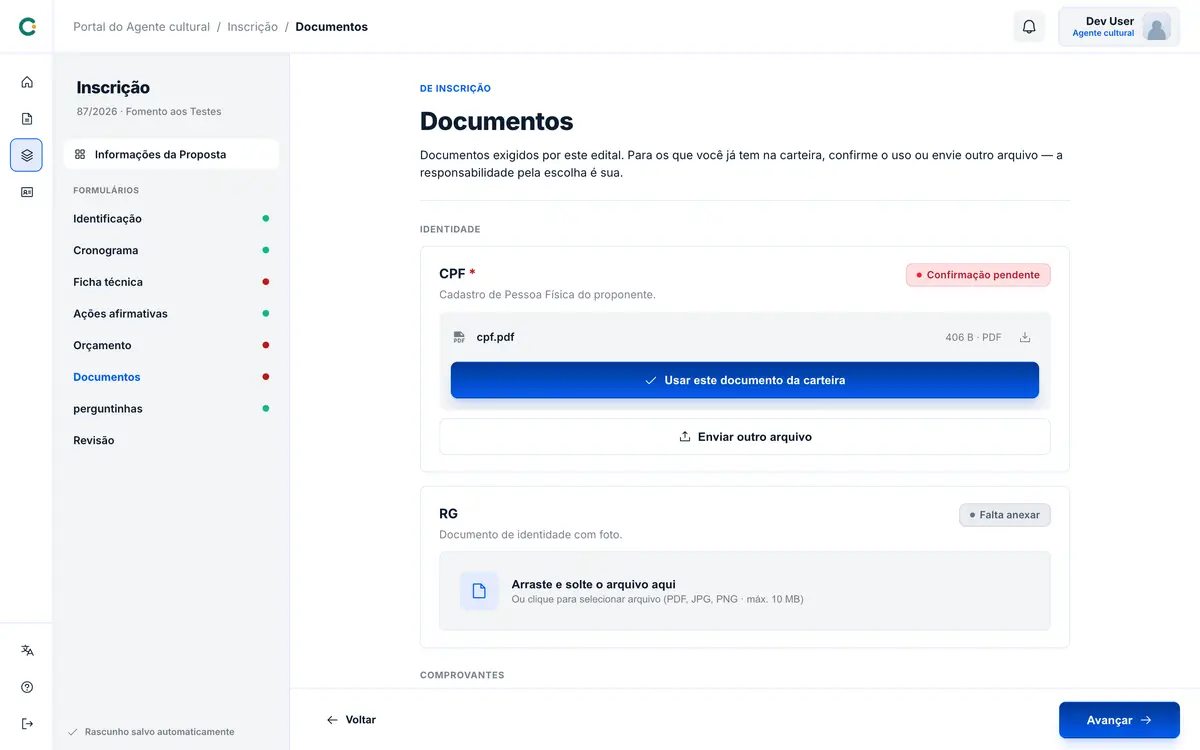Click Usar este documento da carteira
Screen dimensions: 1200x750
pyautogui.click(x=745, y=380)
